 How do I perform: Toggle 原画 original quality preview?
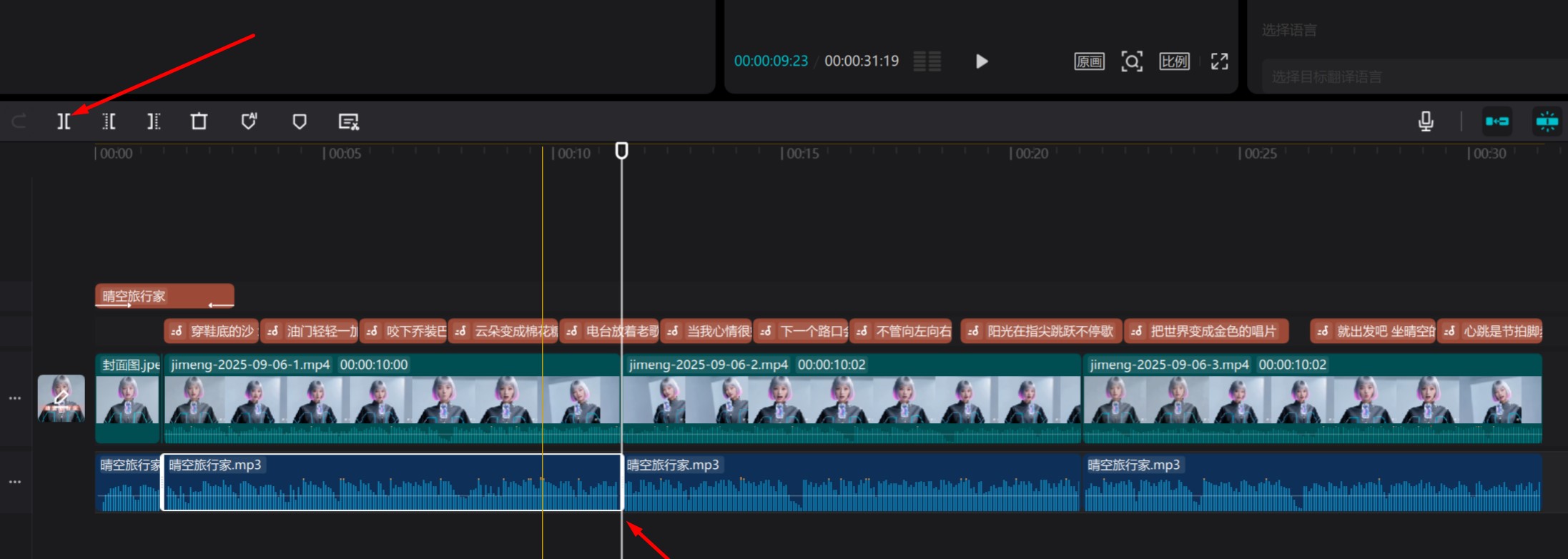point(1089,61)
